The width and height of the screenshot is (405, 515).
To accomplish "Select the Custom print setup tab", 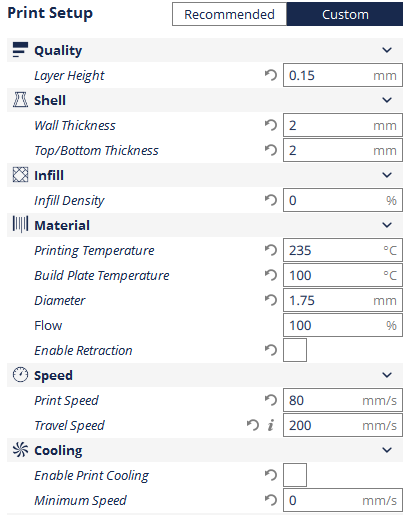I will click(x=345, y=14).
